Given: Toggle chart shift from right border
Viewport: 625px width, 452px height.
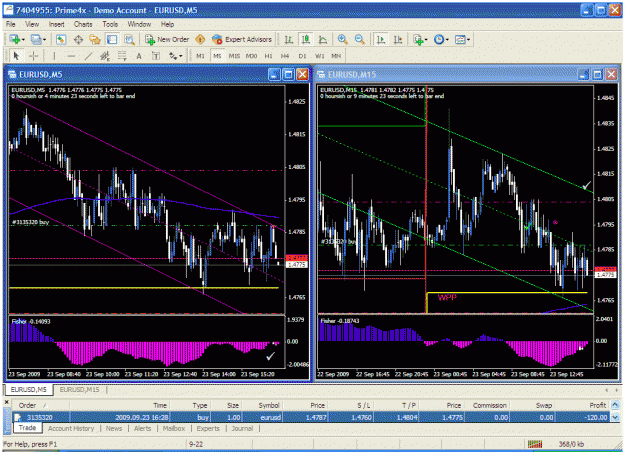Looking at the screenshot, I should click(x=398, y=39).
